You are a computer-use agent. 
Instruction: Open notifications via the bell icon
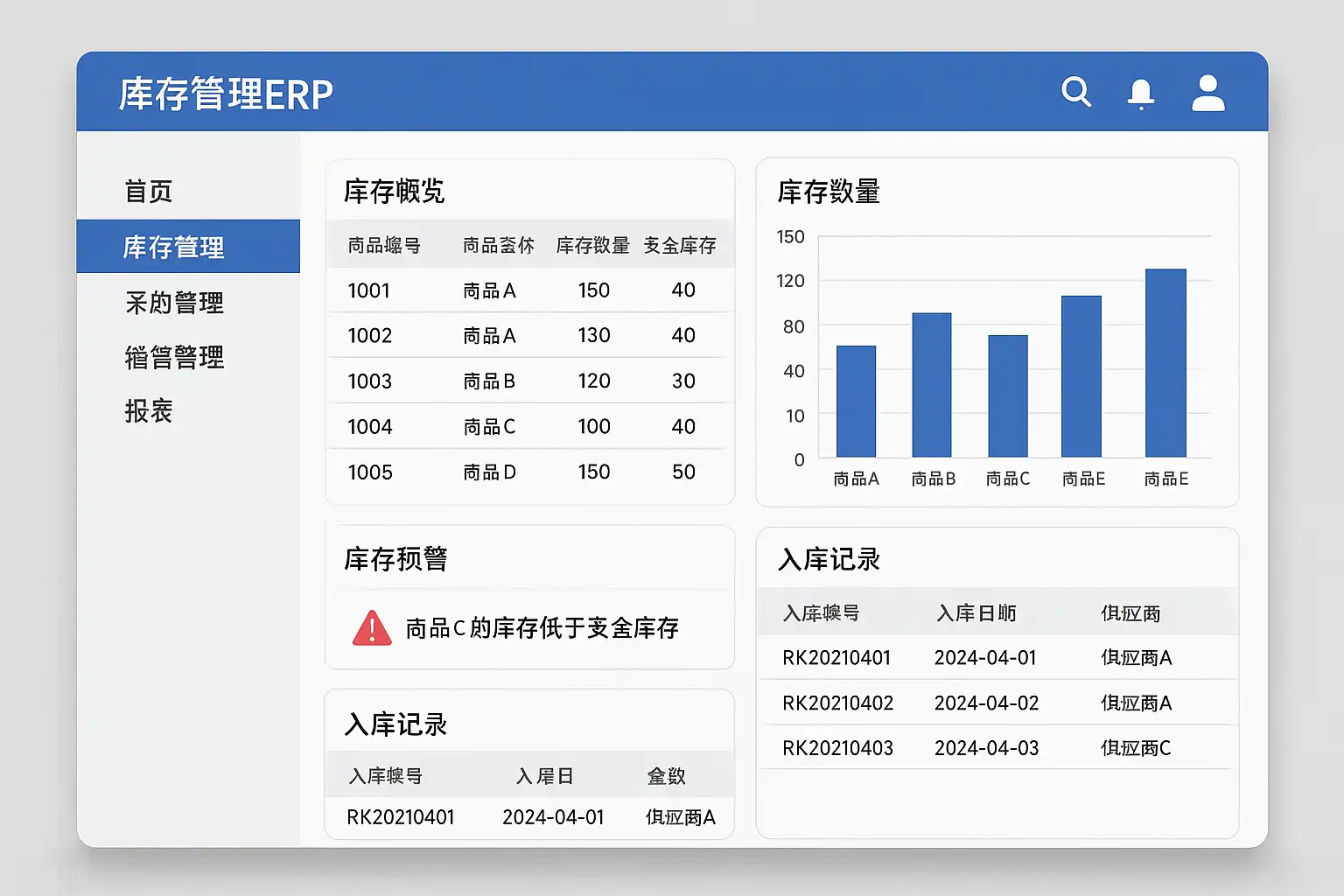1140,93
